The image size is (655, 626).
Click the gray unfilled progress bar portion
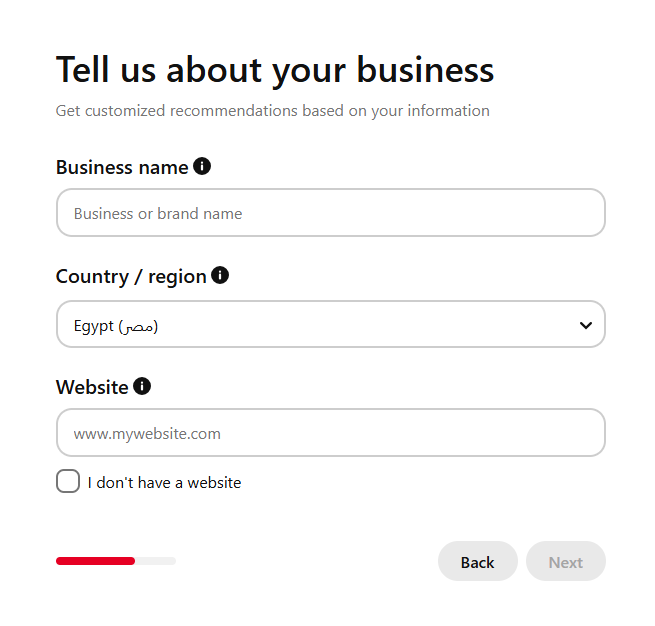pyautogui.click(x=156, y=561)
